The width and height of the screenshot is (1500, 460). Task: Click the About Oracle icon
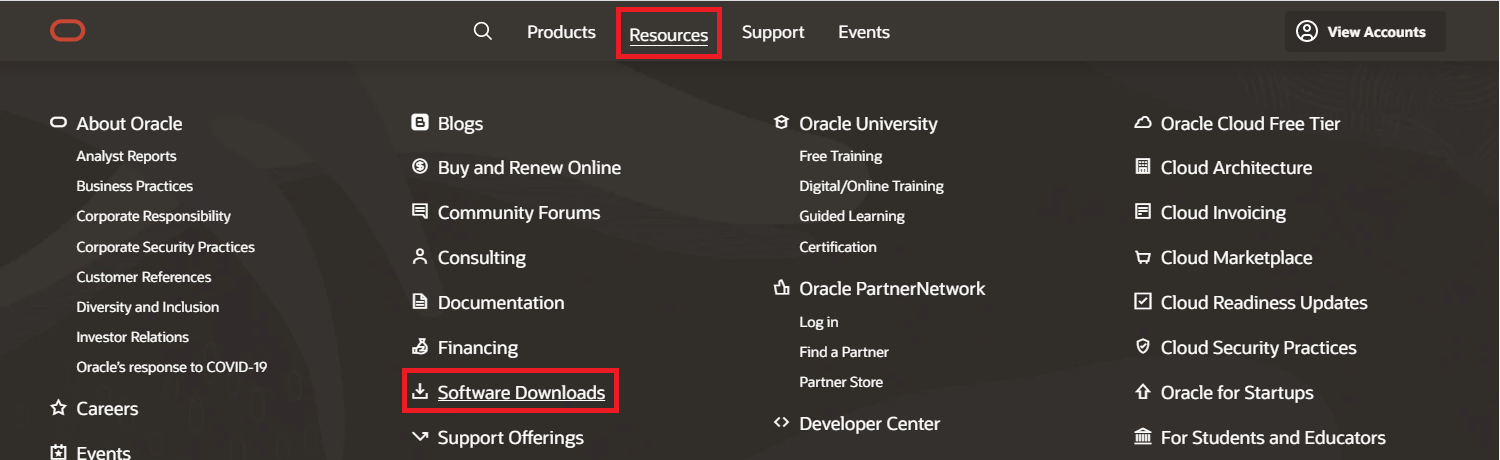58,123
